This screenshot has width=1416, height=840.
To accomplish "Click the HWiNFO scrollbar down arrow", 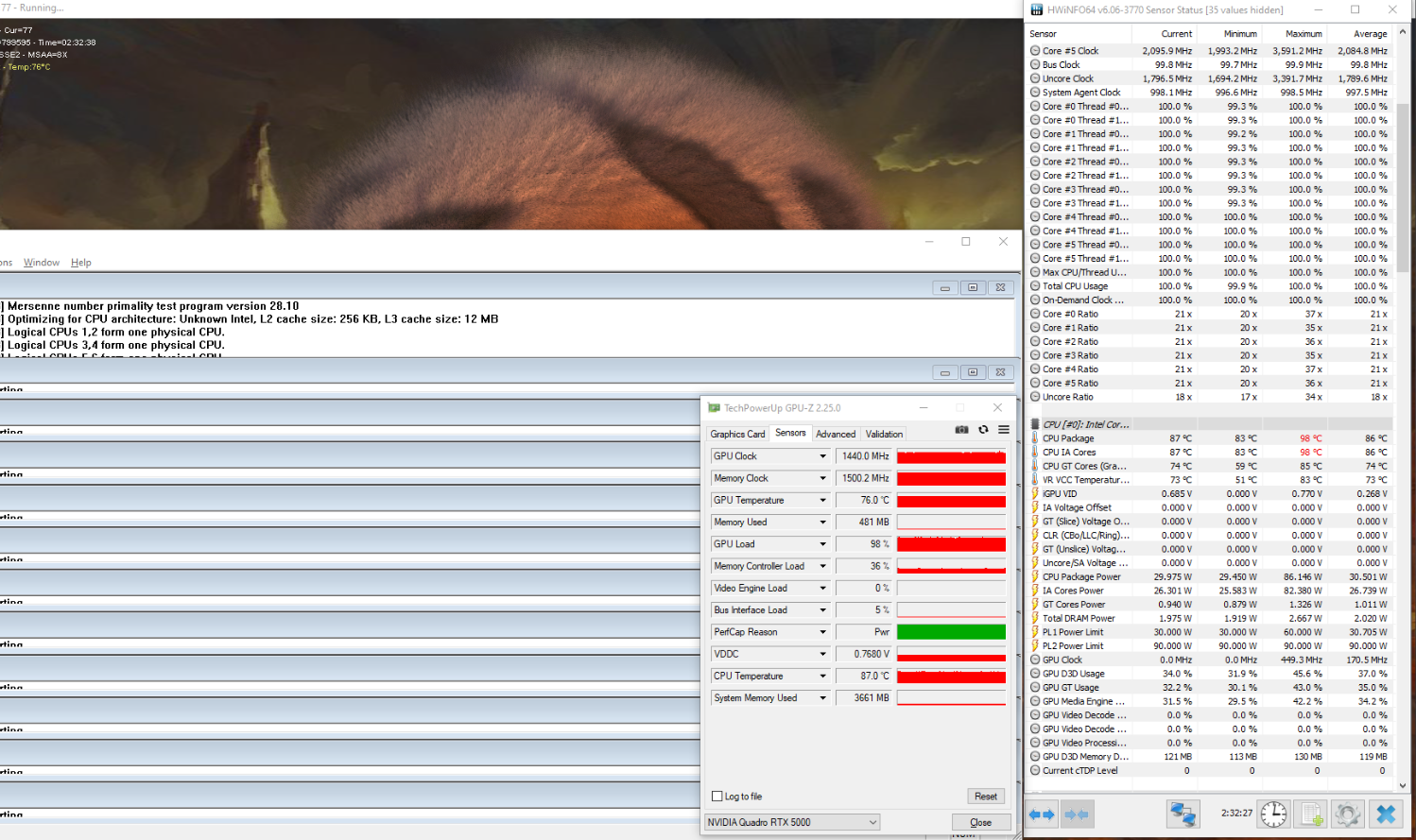I will point(1402,785).
